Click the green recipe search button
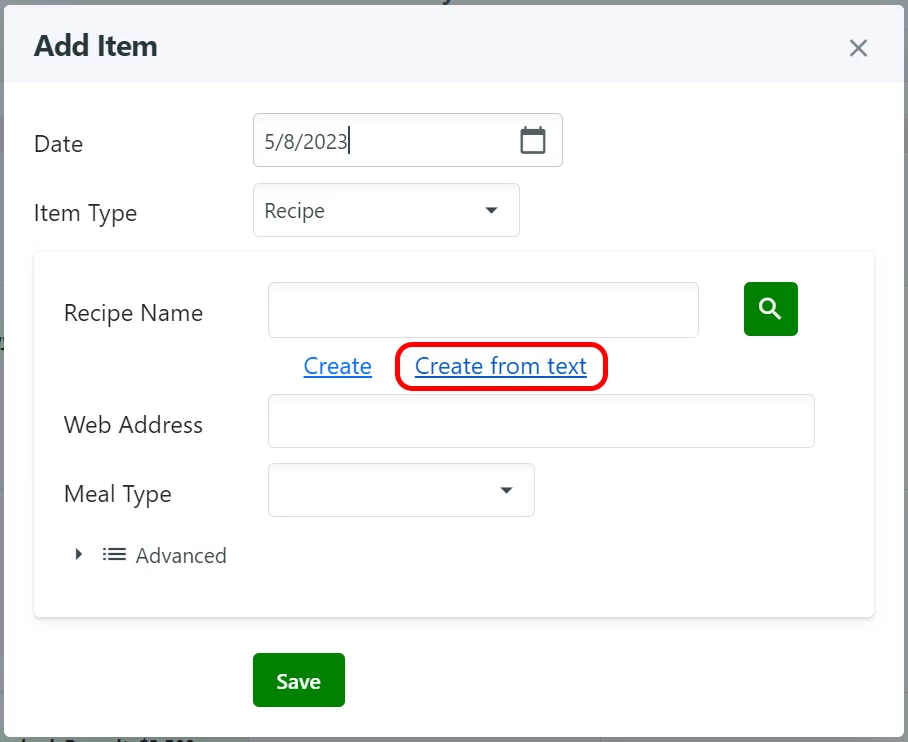Image resolution: width=908 pixels, height=742 pixels. (770, 309)
